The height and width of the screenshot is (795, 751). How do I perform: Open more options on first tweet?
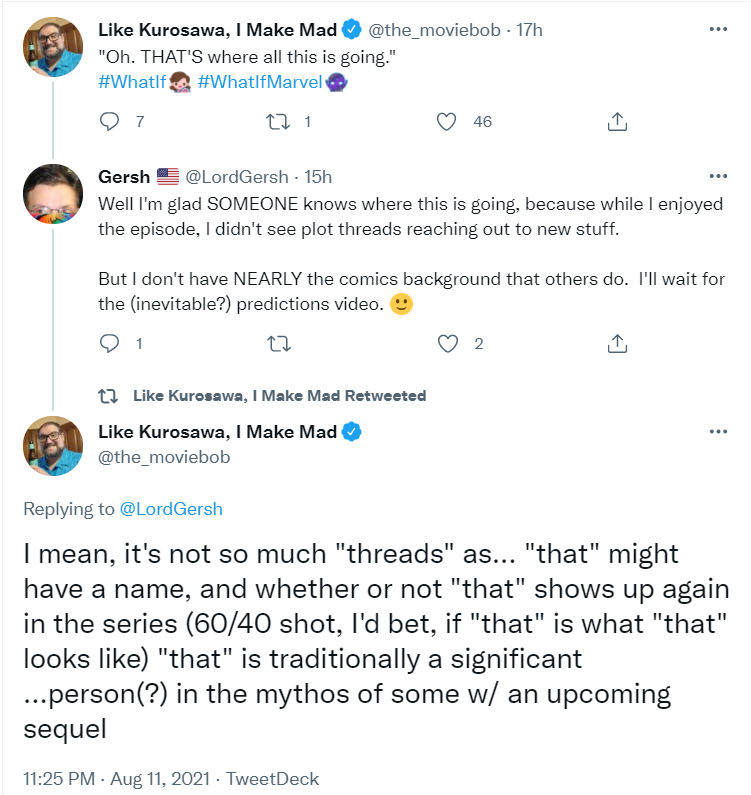pyautogui.click(x=718, y=29)
